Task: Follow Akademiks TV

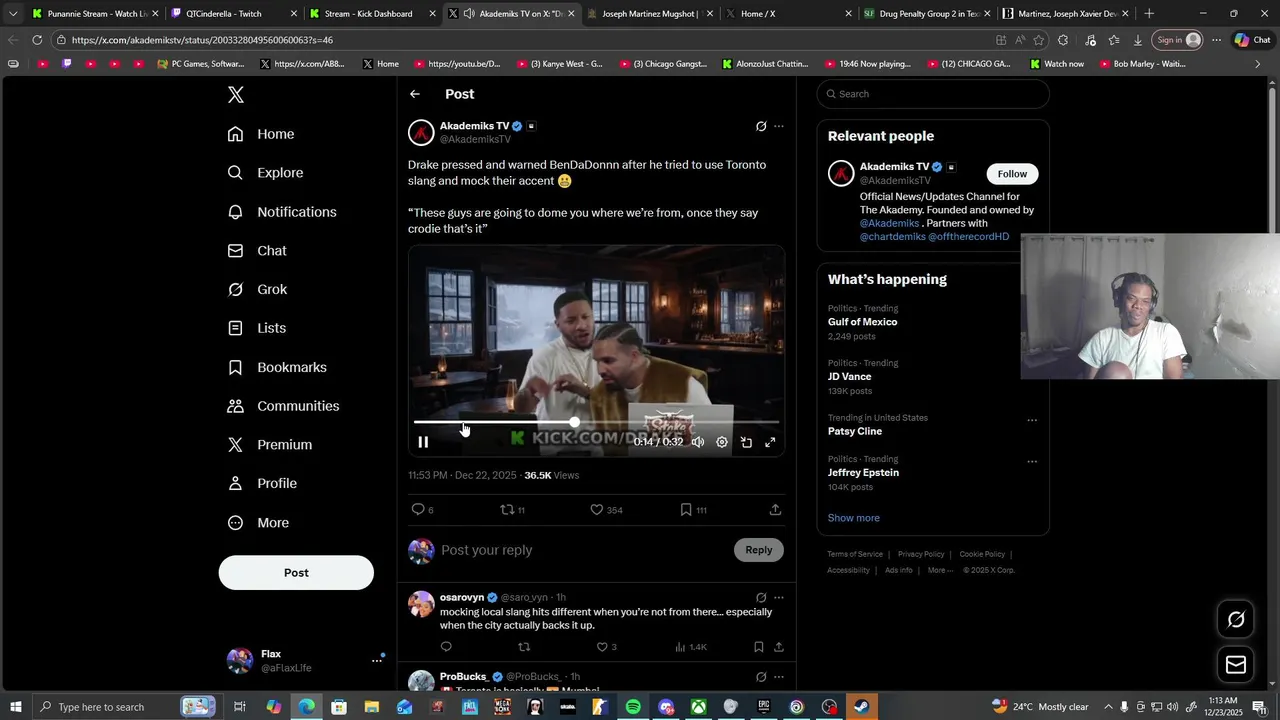Action: 1012,174
